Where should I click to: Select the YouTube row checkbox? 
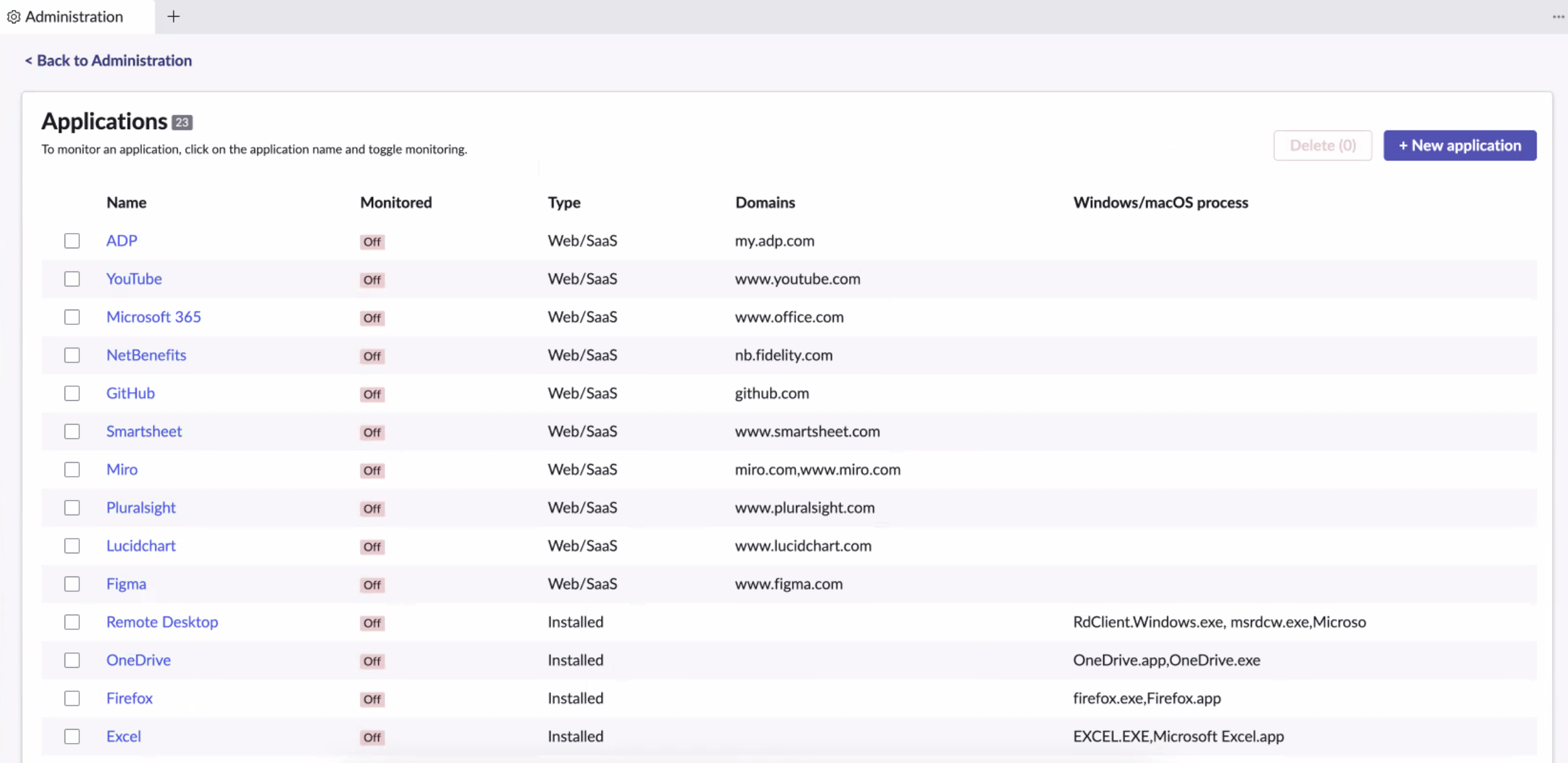pyautogui.click(x=72, y=278)
